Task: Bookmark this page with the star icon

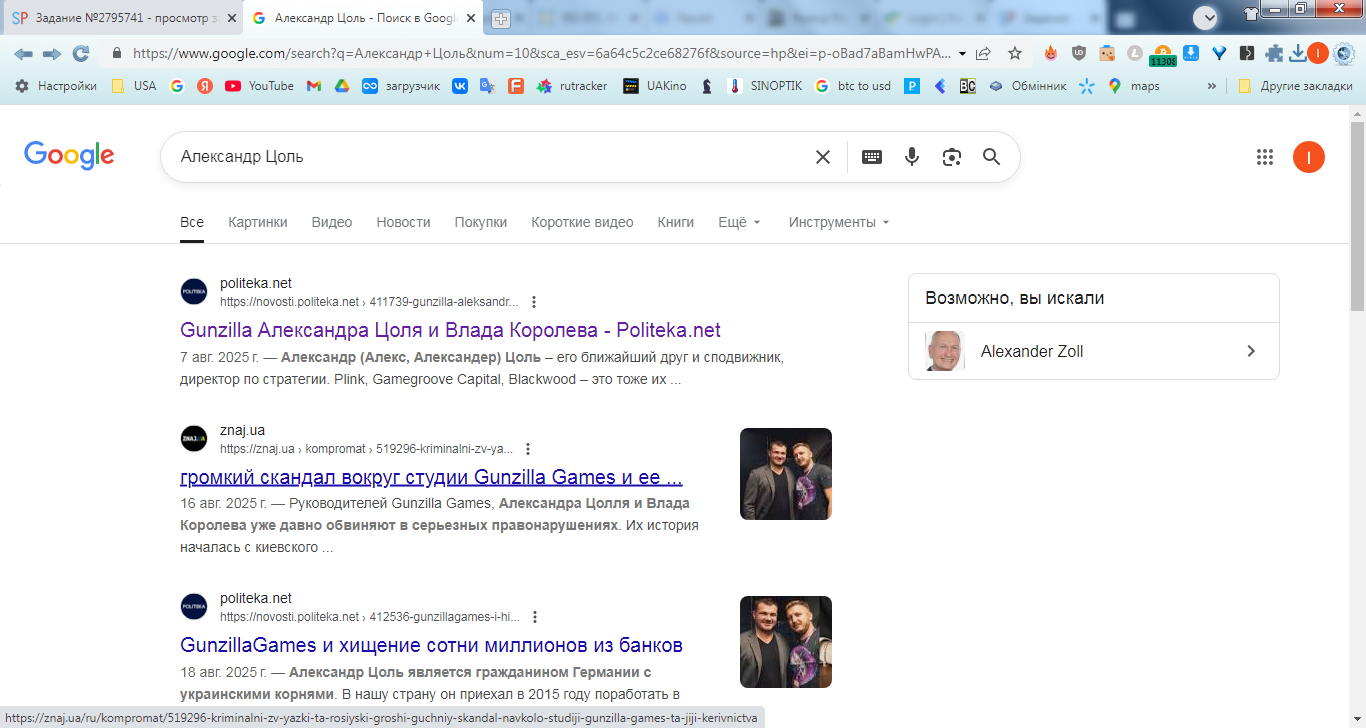Action: (x=1015, y=54)
